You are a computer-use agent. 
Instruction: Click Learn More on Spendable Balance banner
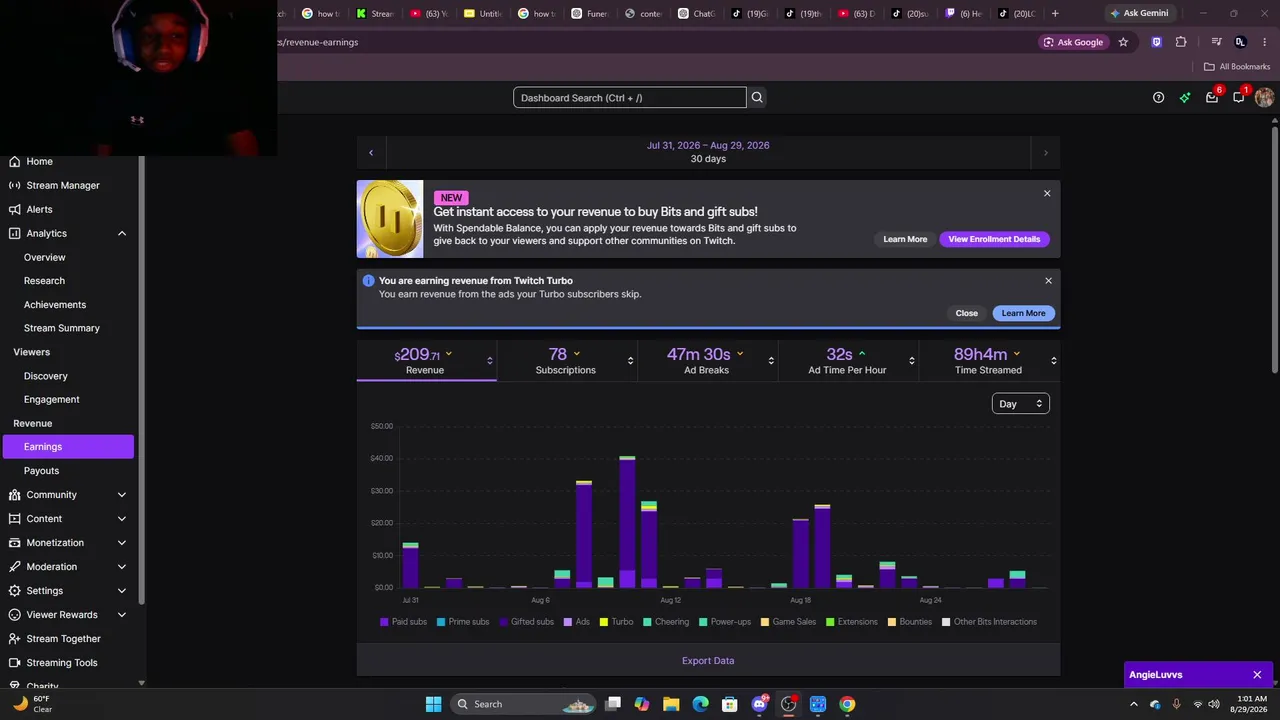905,239
